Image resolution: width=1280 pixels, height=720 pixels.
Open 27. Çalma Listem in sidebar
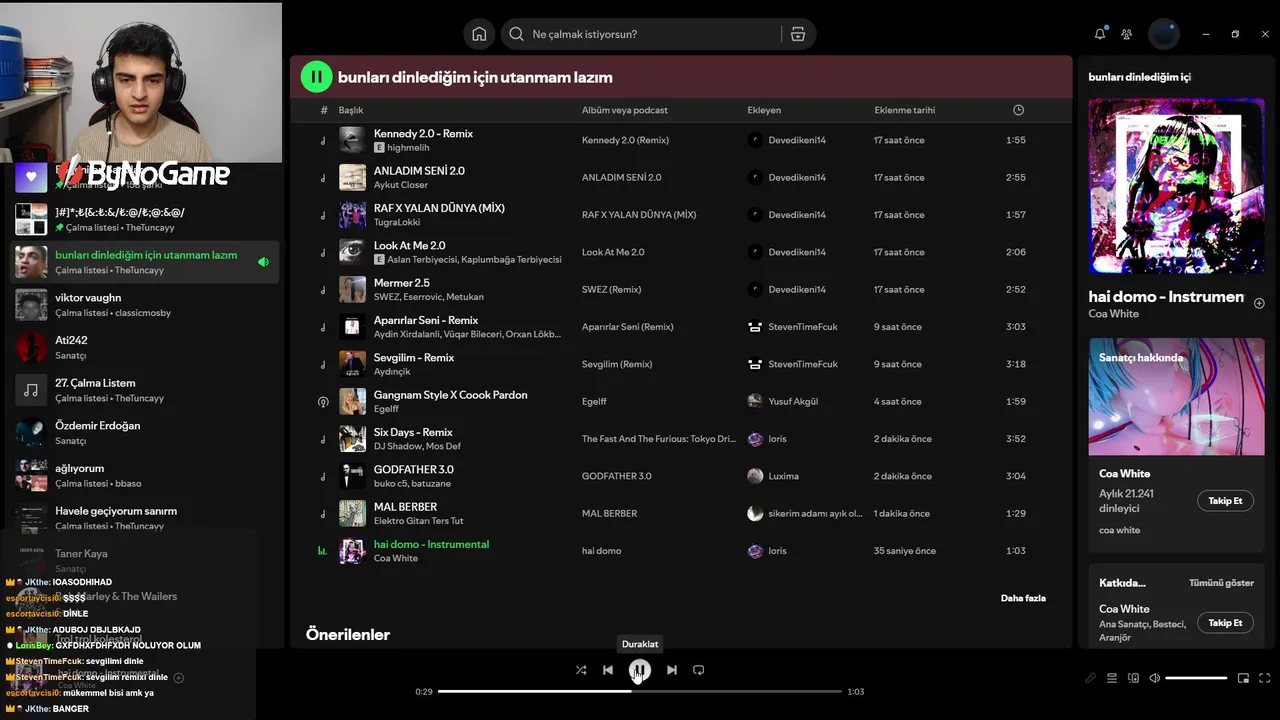(145, 390)
